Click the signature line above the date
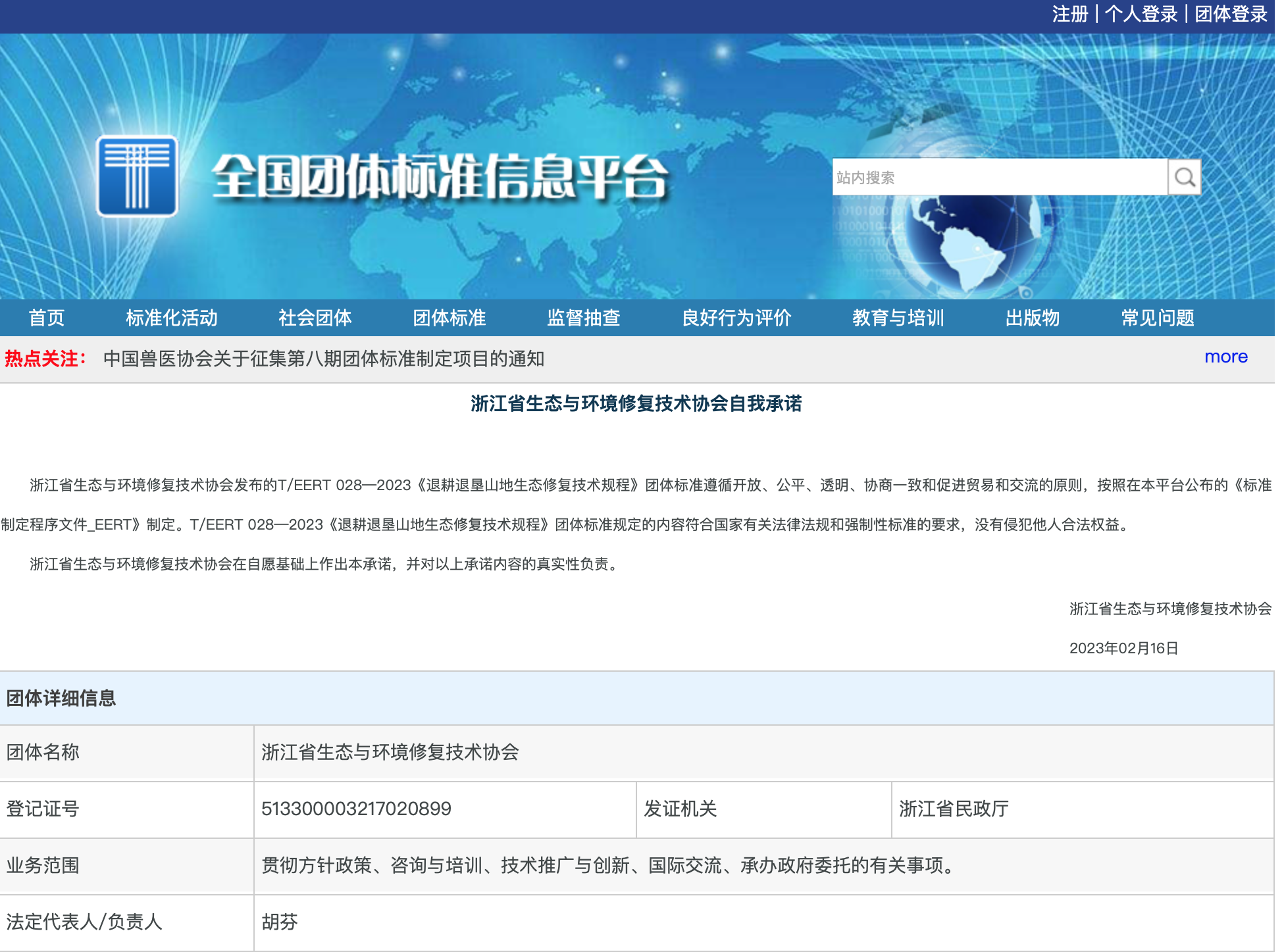The width and height of the screenshot is (1284, 952). point(1170,609)
